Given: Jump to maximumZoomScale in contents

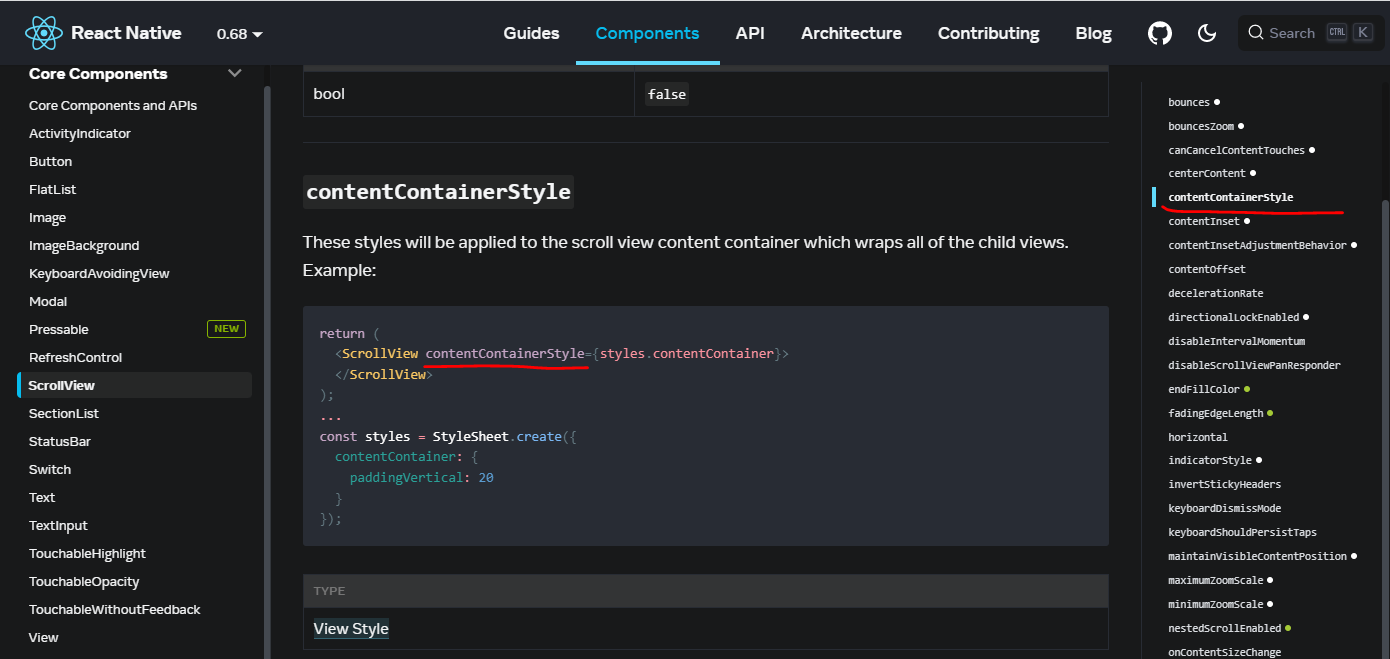Looking at the screenshot, I should pos(1216,580).
